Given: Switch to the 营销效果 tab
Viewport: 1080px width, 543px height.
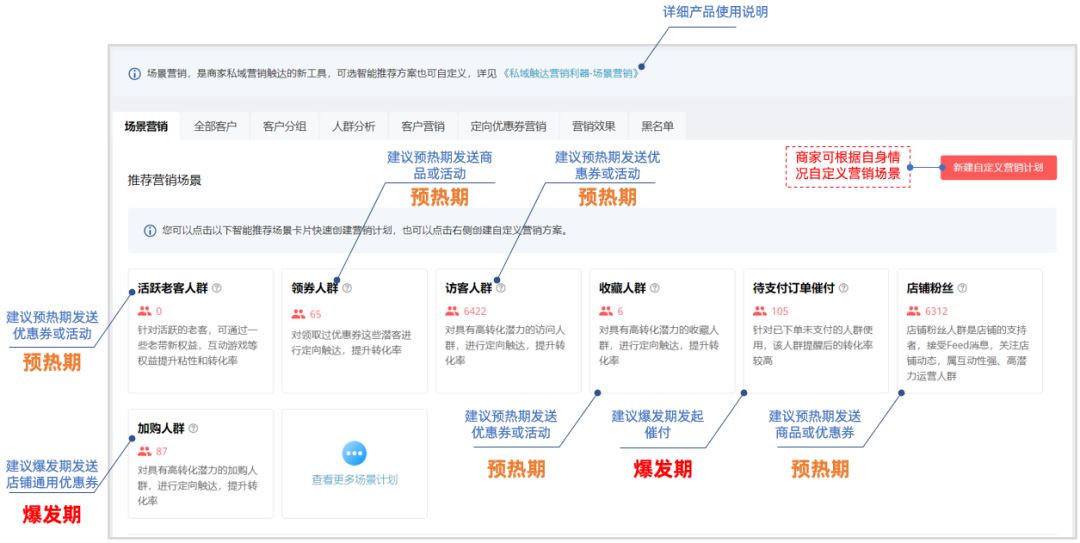Looking at the screenshot, I should tap(594, 127).
